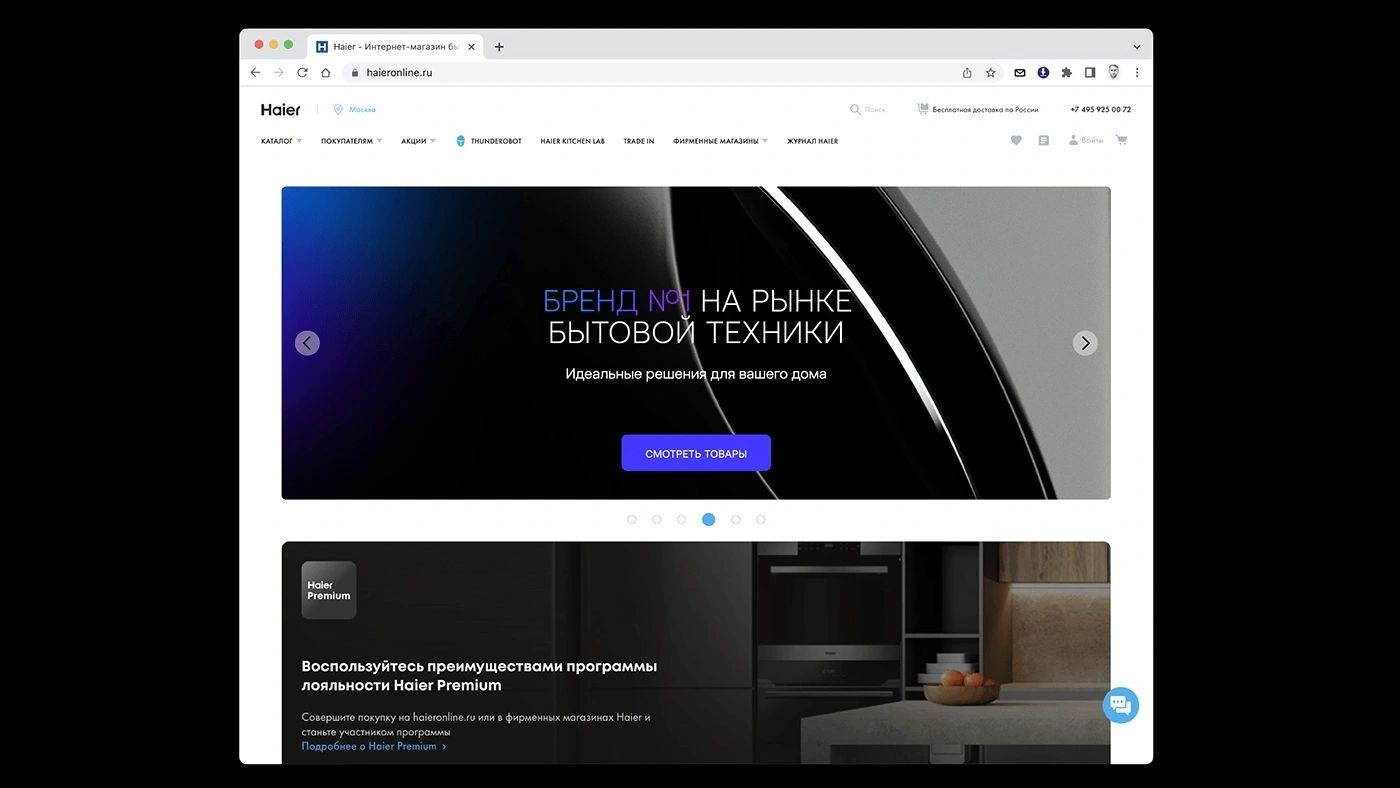View site information via the lock icon

354,72
